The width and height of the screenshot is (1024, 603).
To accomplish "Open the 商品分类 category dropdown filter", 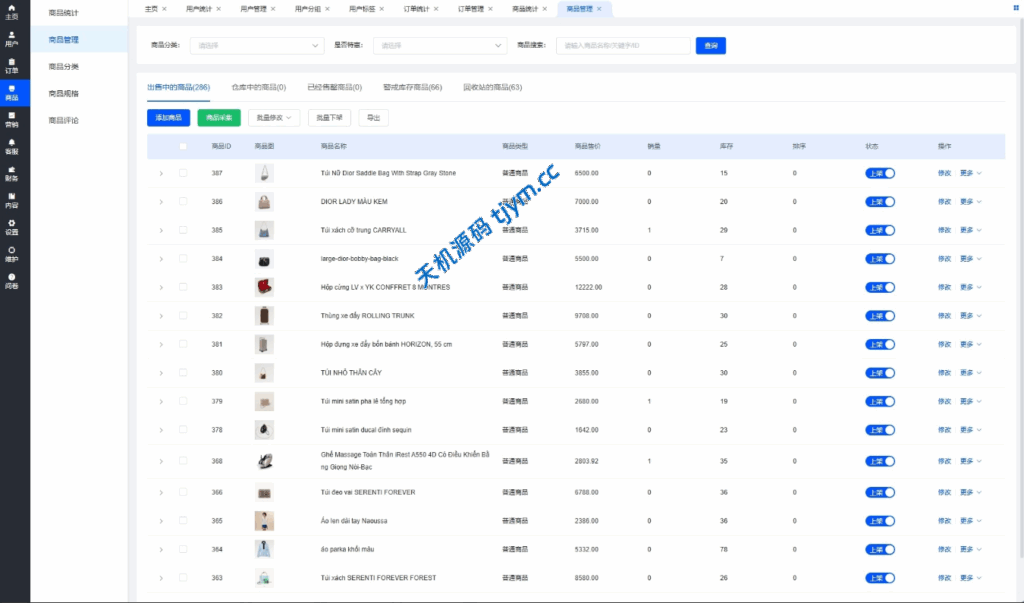I will [x=256, y=46].
